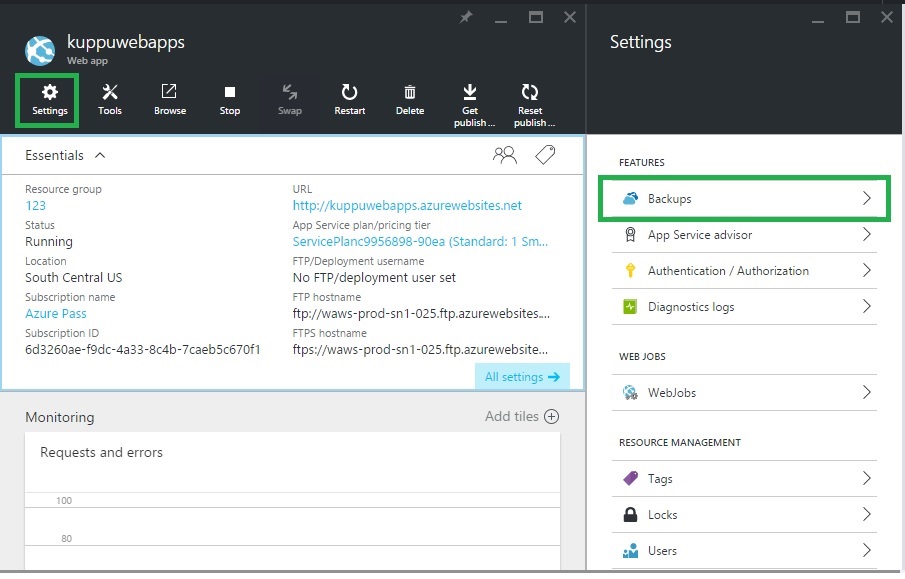This screenshot has height=579, width=905.
Task: Click Get publish profile download icon
Action: coord(470,100)
